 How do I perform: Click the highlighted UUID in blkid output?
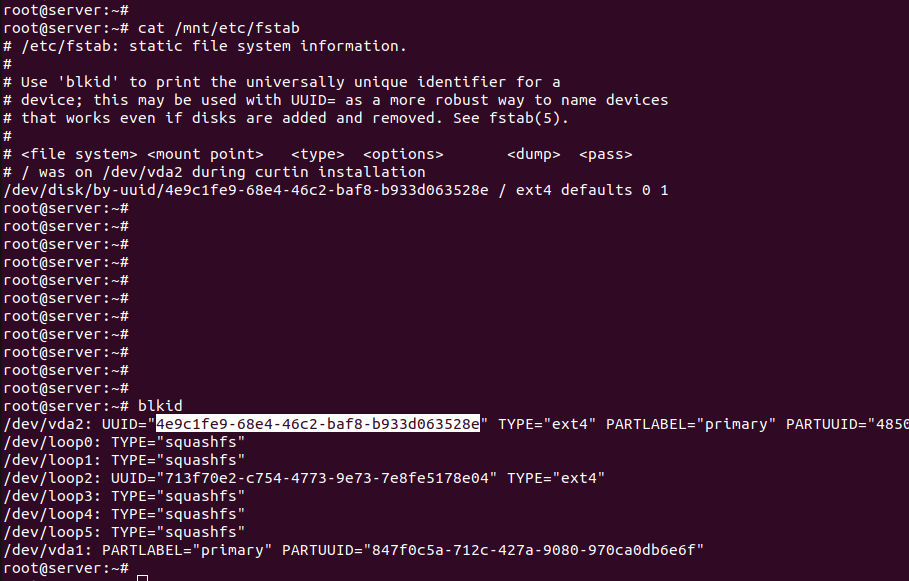click(318, 424)
